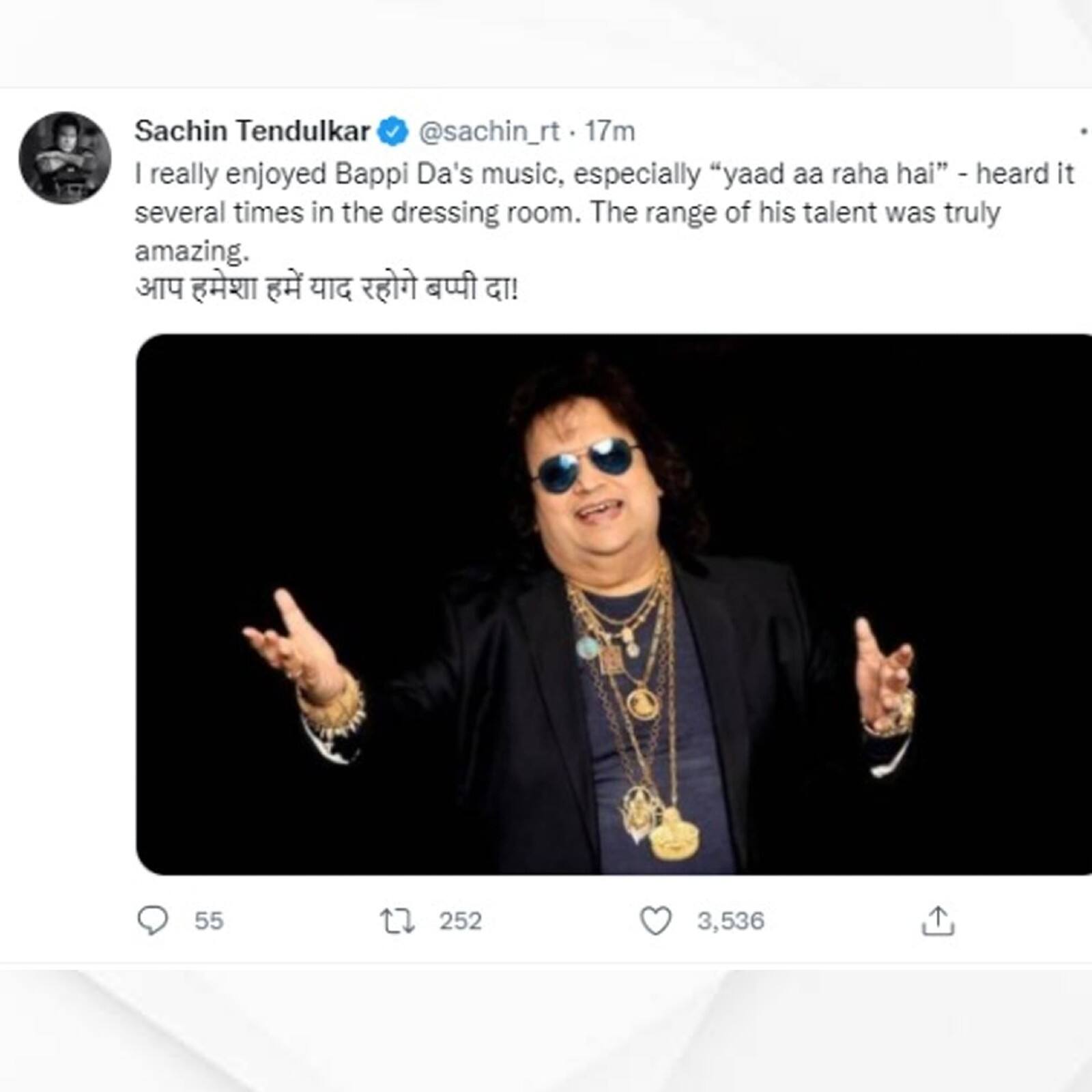Open the share icon for this tweet
The height and width of the screenshot is (1092, 1092).
coord(938,921)
